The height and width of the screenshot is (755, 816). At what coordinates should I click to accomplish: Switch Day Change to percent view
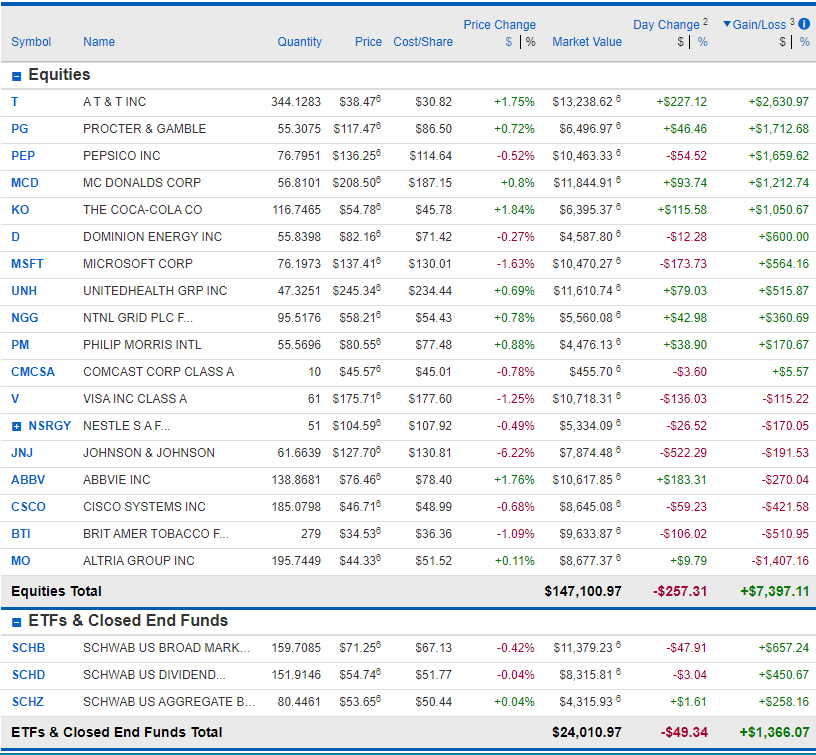pos(703,42)
